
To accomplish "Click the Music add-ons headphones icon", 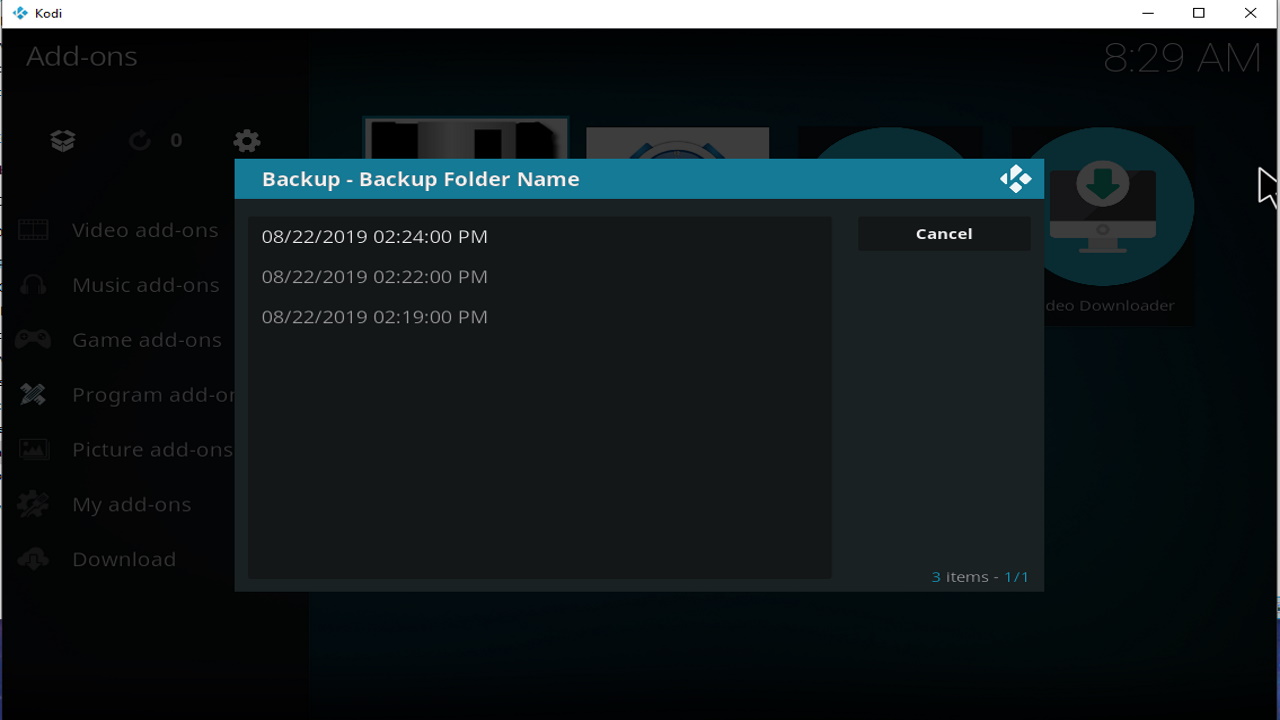I will pyautogui.click(x=33, y=286).
